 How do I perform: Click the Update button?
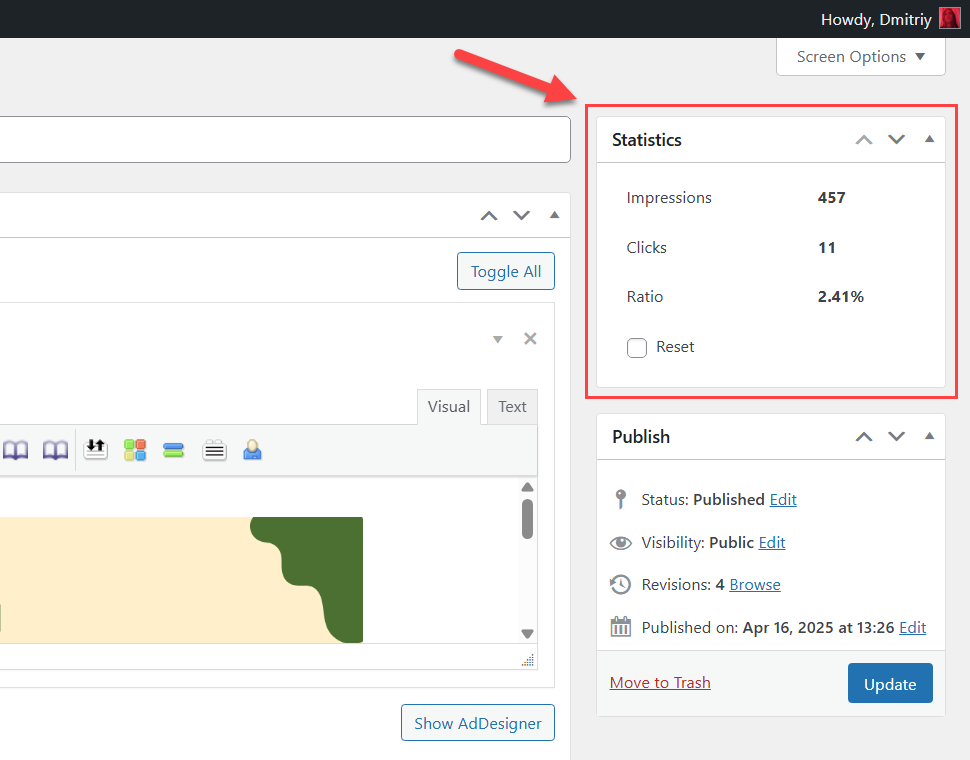tap(890, 683)
